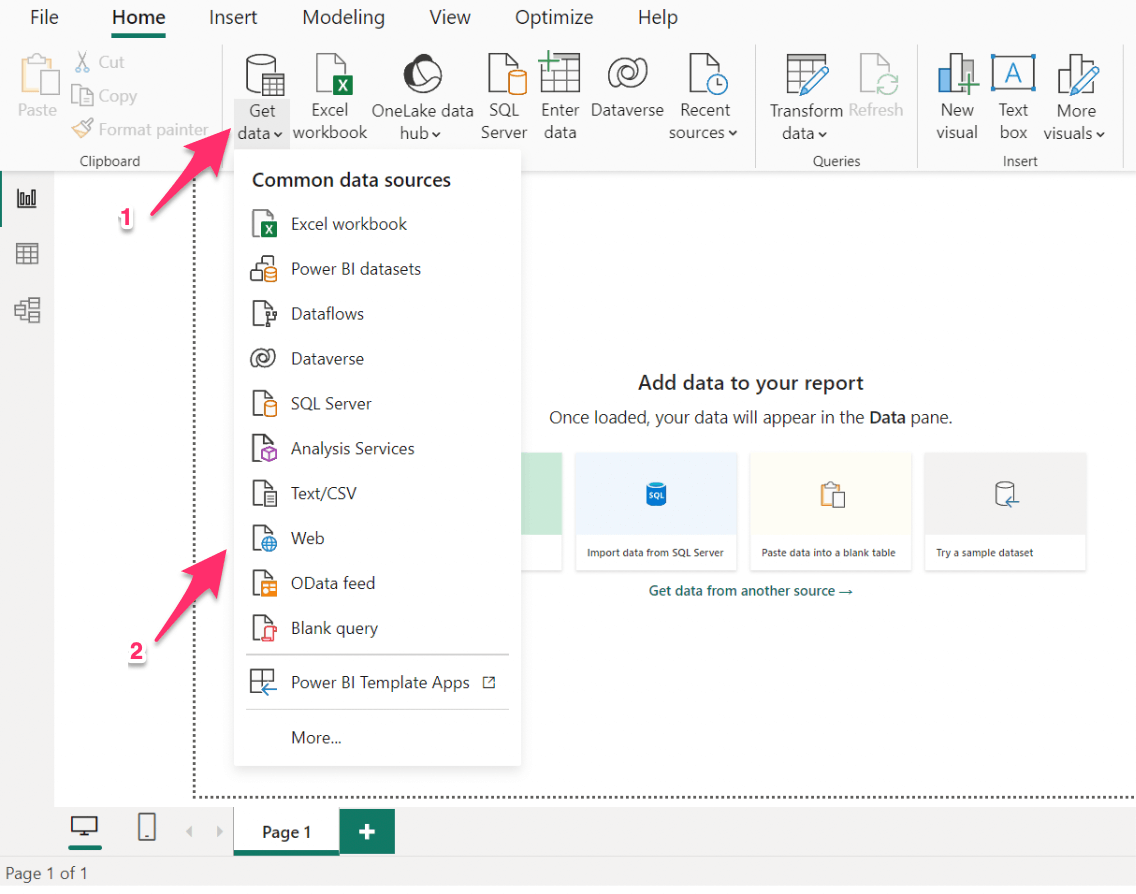Switch to Model view in sidebar
The width and height of the screenshot is (1136, 894).
(x=27, y=310)
